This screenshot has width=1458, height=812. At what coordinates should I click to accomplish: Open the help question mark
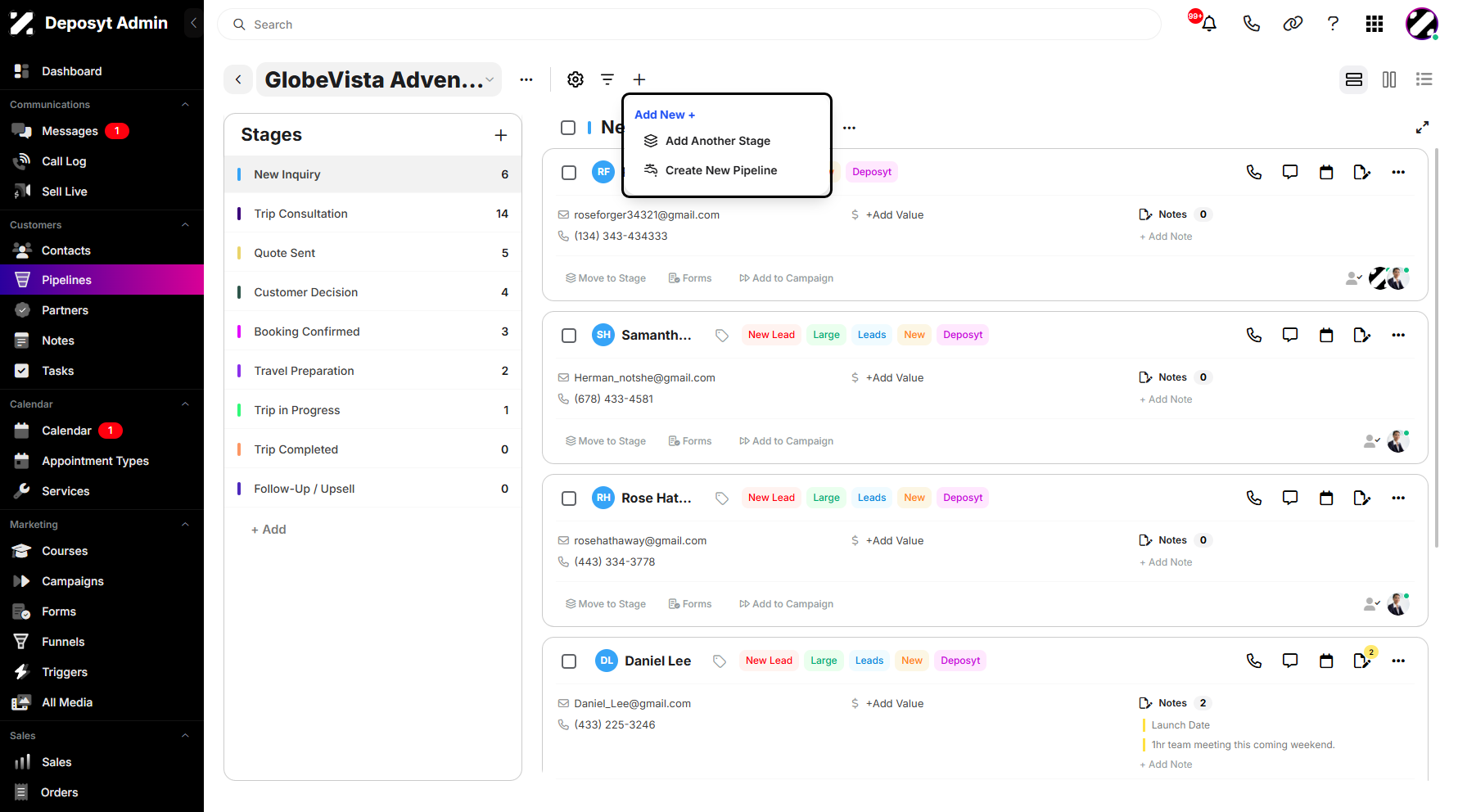coord(1333,24)
